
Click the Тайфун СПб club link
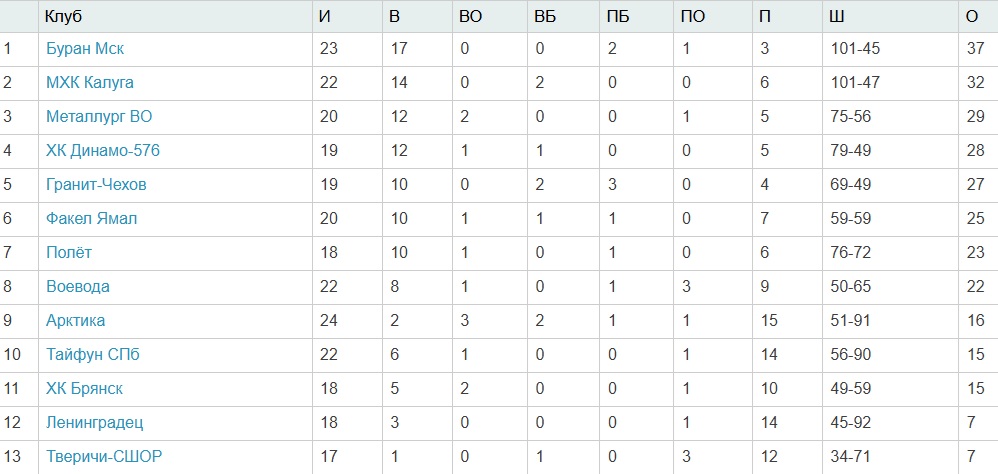(x=93, y=354)
